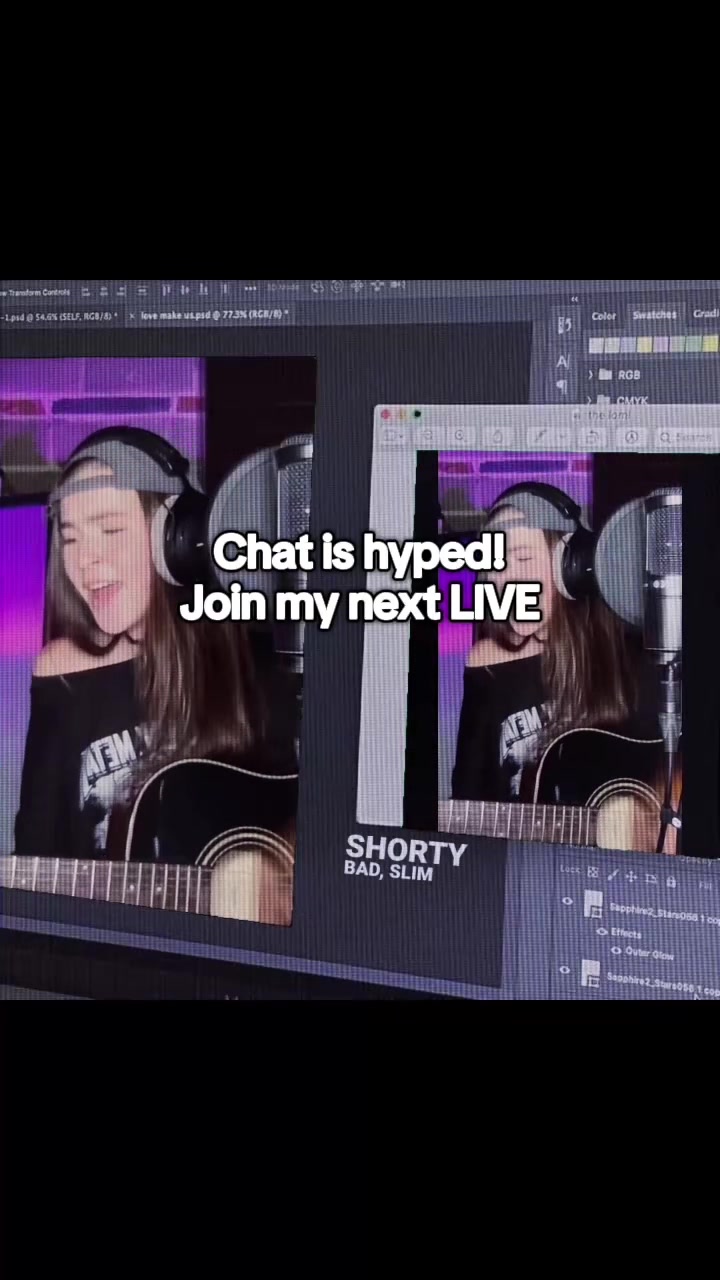Viewport: 720px width, 1280px height.
Task: Click the SHORTY text on canvas
Action: (406, 850)
